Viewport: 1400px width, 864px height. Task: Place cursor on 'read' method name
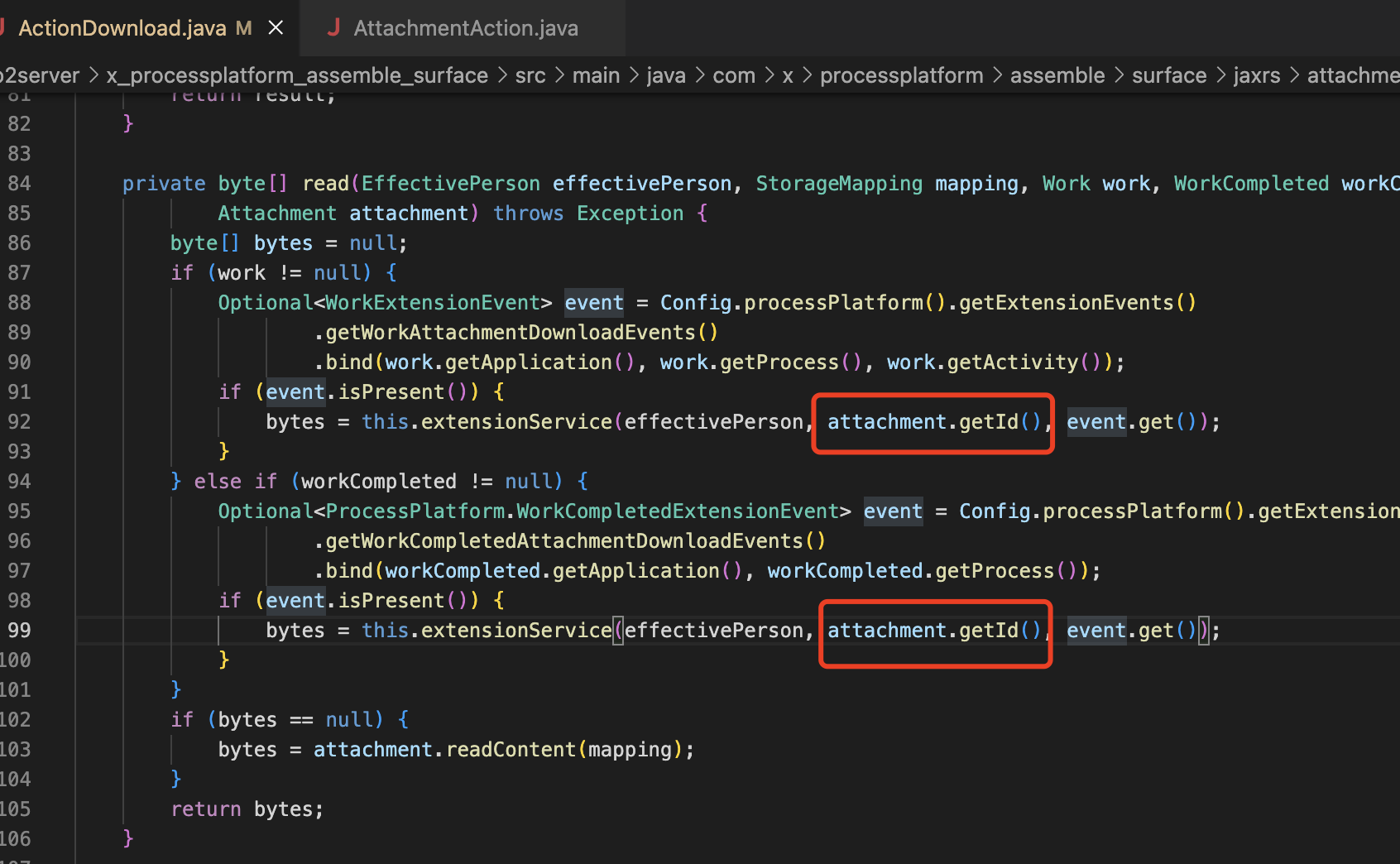(x=326, y=184)
